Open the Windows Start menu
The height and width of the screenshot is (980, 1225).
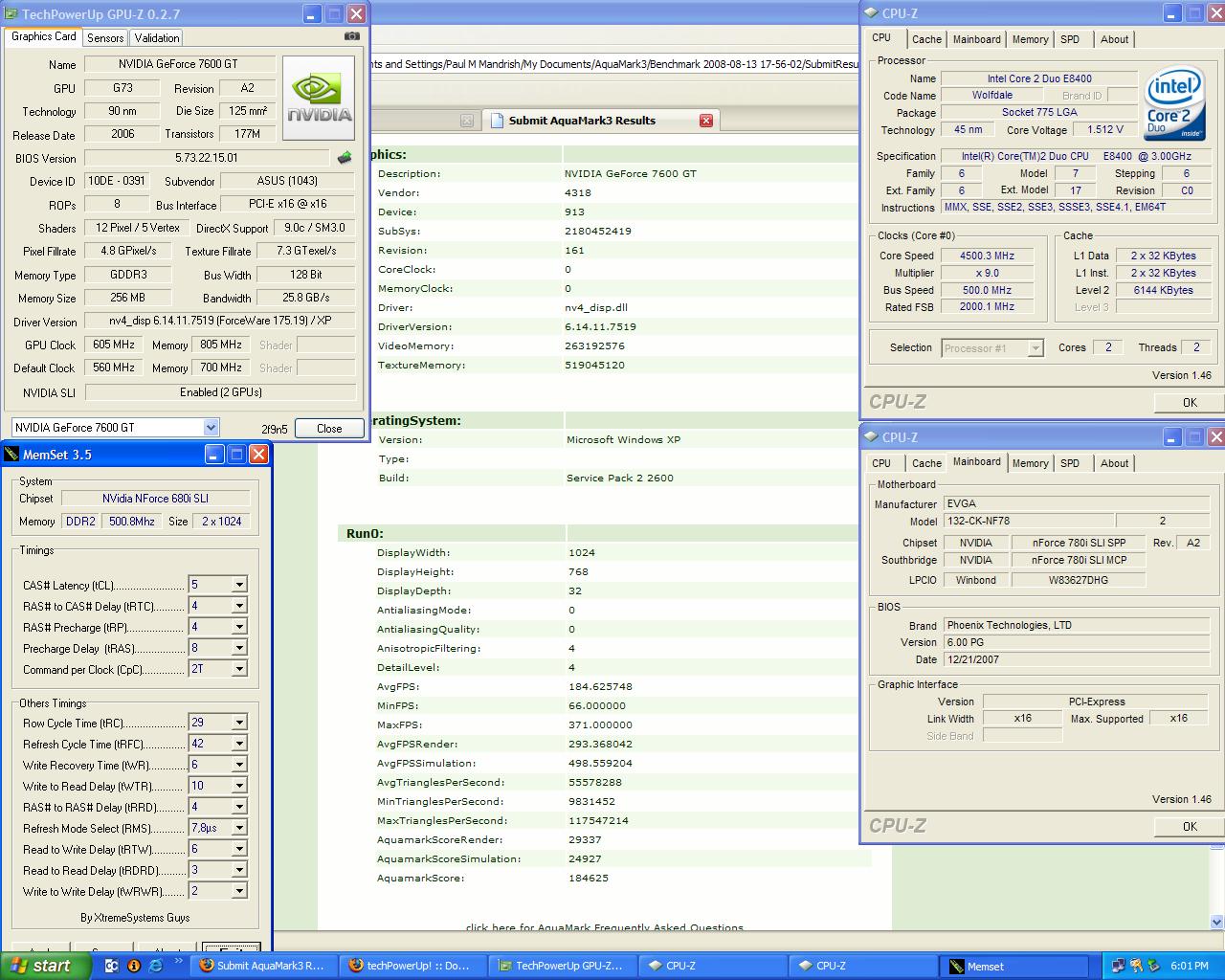click(46, 966)
